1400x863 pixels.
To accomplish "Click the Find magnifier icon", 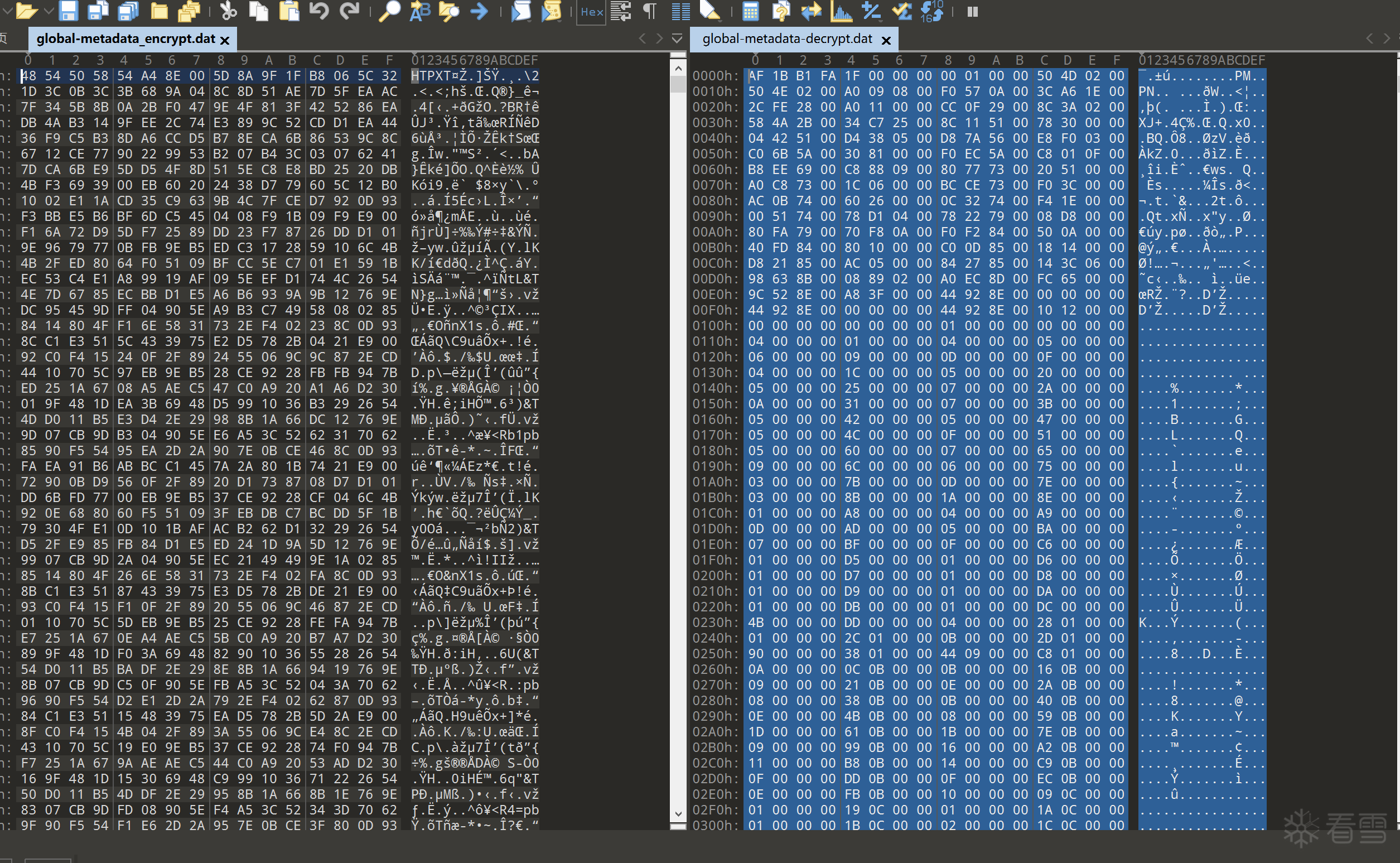I will click(x=390, y=10).
